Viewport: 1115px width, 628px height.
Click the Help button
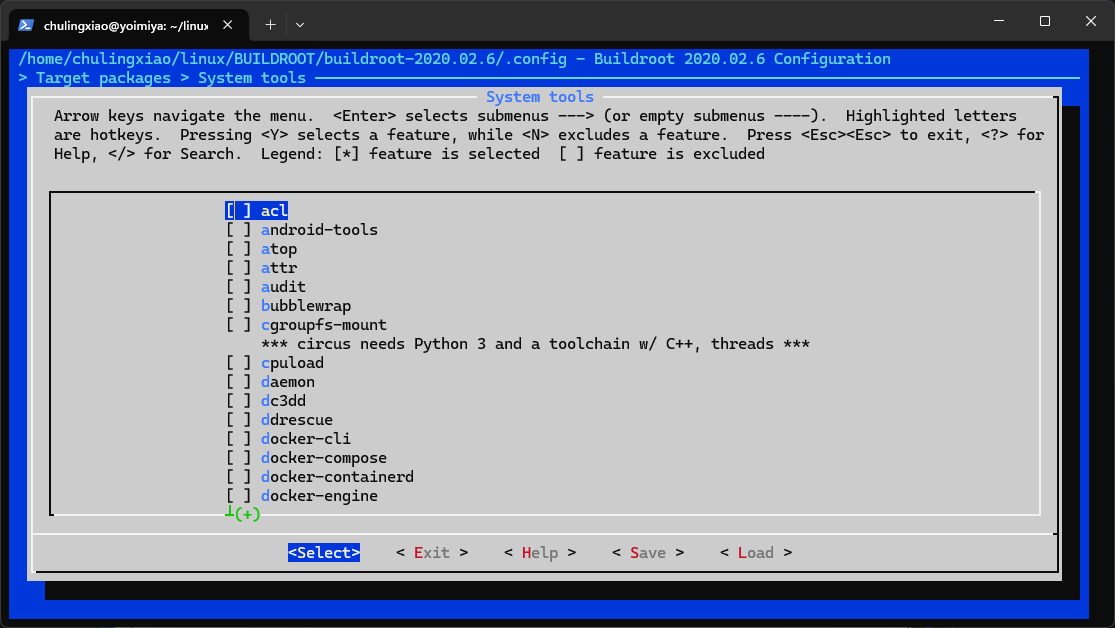pyautogui.click(x=540, y=553)
